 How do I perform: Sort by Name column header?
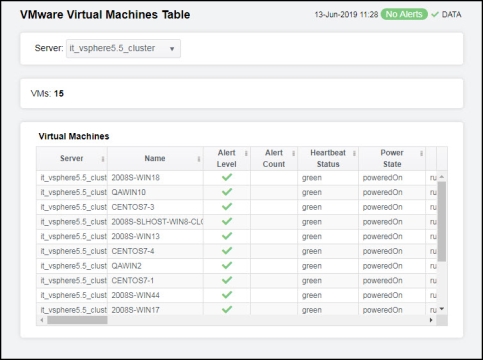(155, 159)
